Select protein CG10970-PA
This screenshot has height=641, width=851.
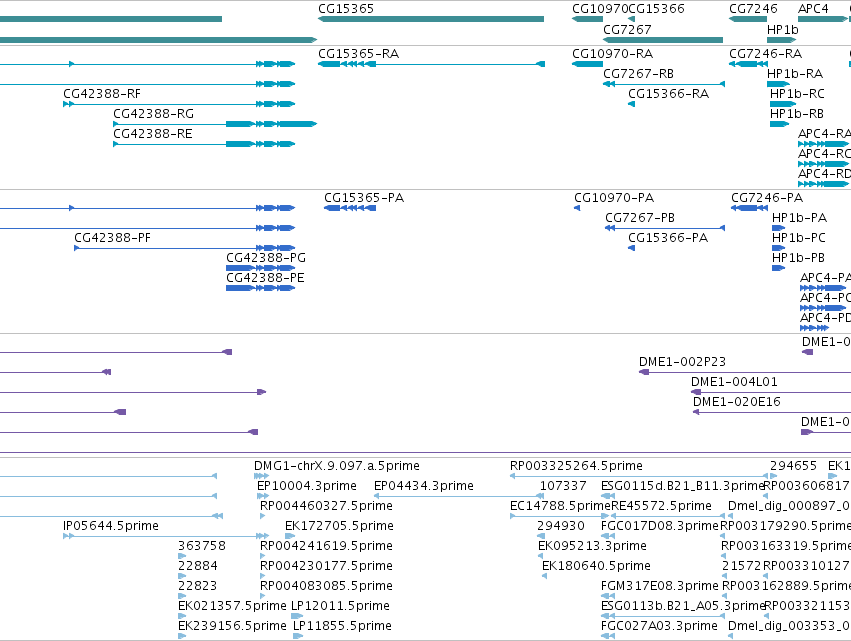[577, 208]
